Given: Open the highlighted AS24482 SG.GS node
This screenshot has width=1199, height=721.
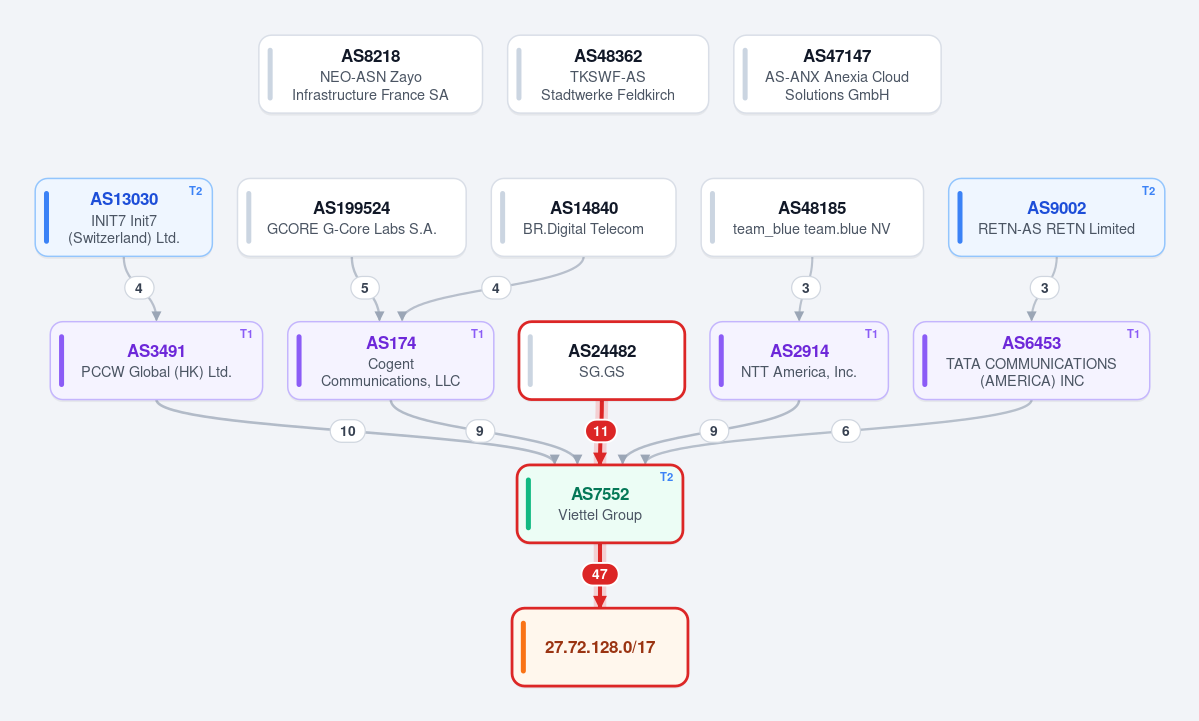Looking at the screenshot, I should tap(602, 361).
